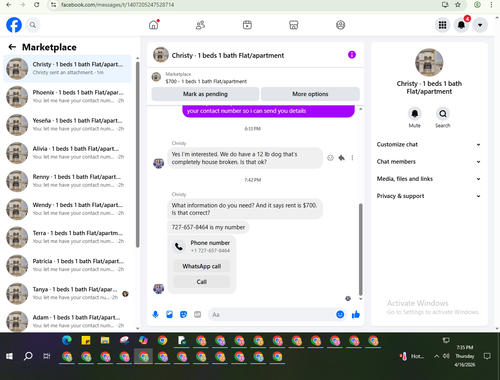The height and width of the screenshot is (380, 500).
Task: Open the emoji picker in message box
Action: pos(340,314)
